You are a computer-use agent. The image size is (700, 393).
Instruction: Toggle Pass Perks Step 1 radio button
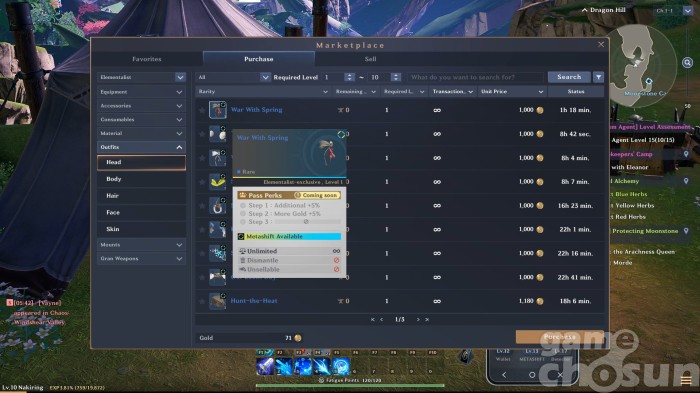[243, 205]
